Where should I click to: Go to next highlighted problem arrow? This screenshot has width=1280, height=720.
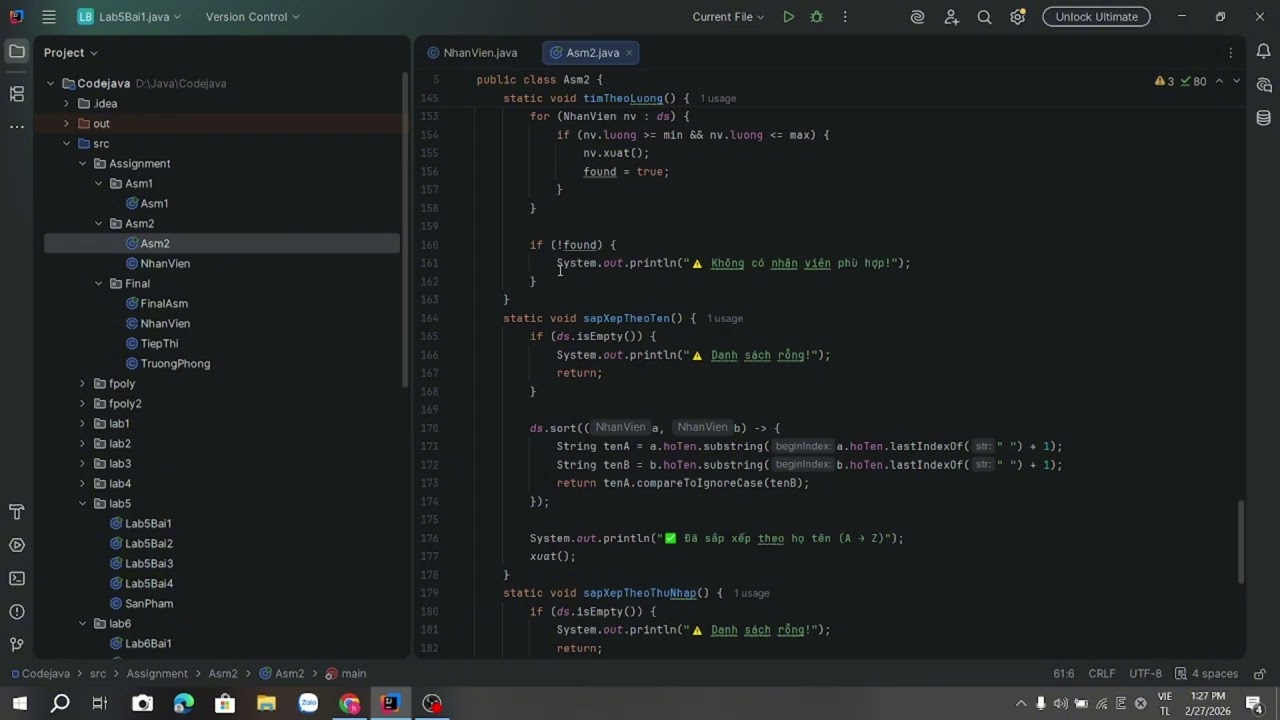[x=1237, y=81]
